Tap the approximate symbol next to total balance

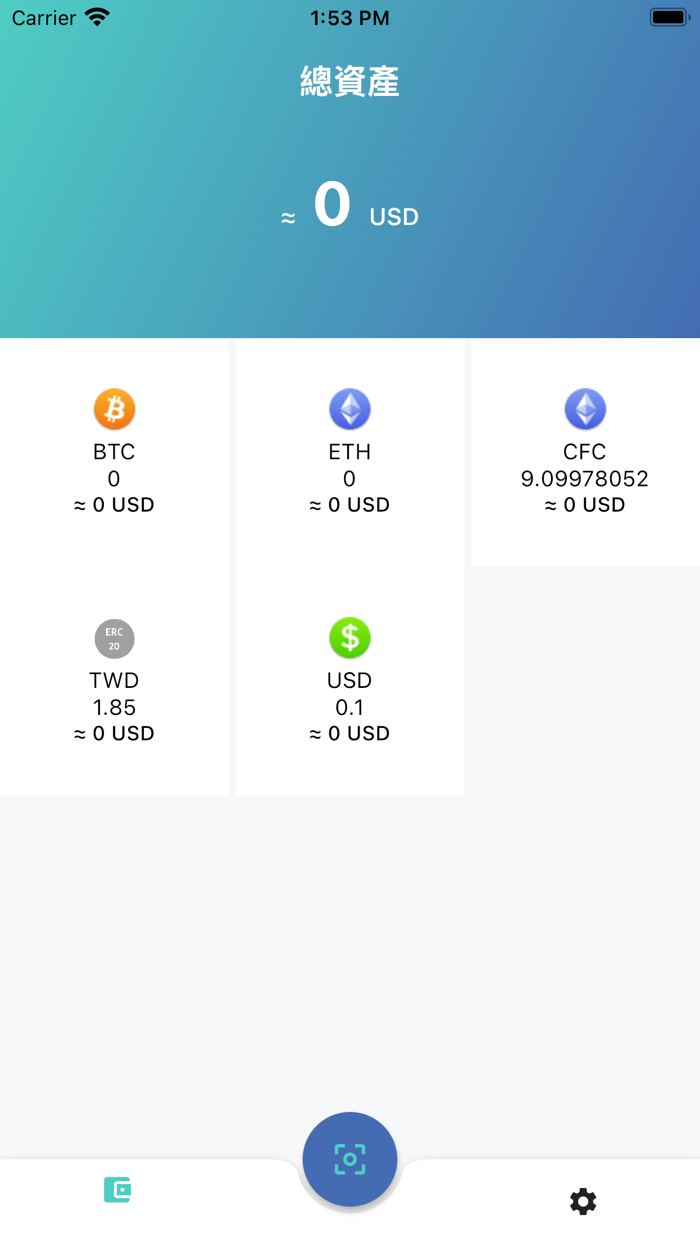pos(288,215)
